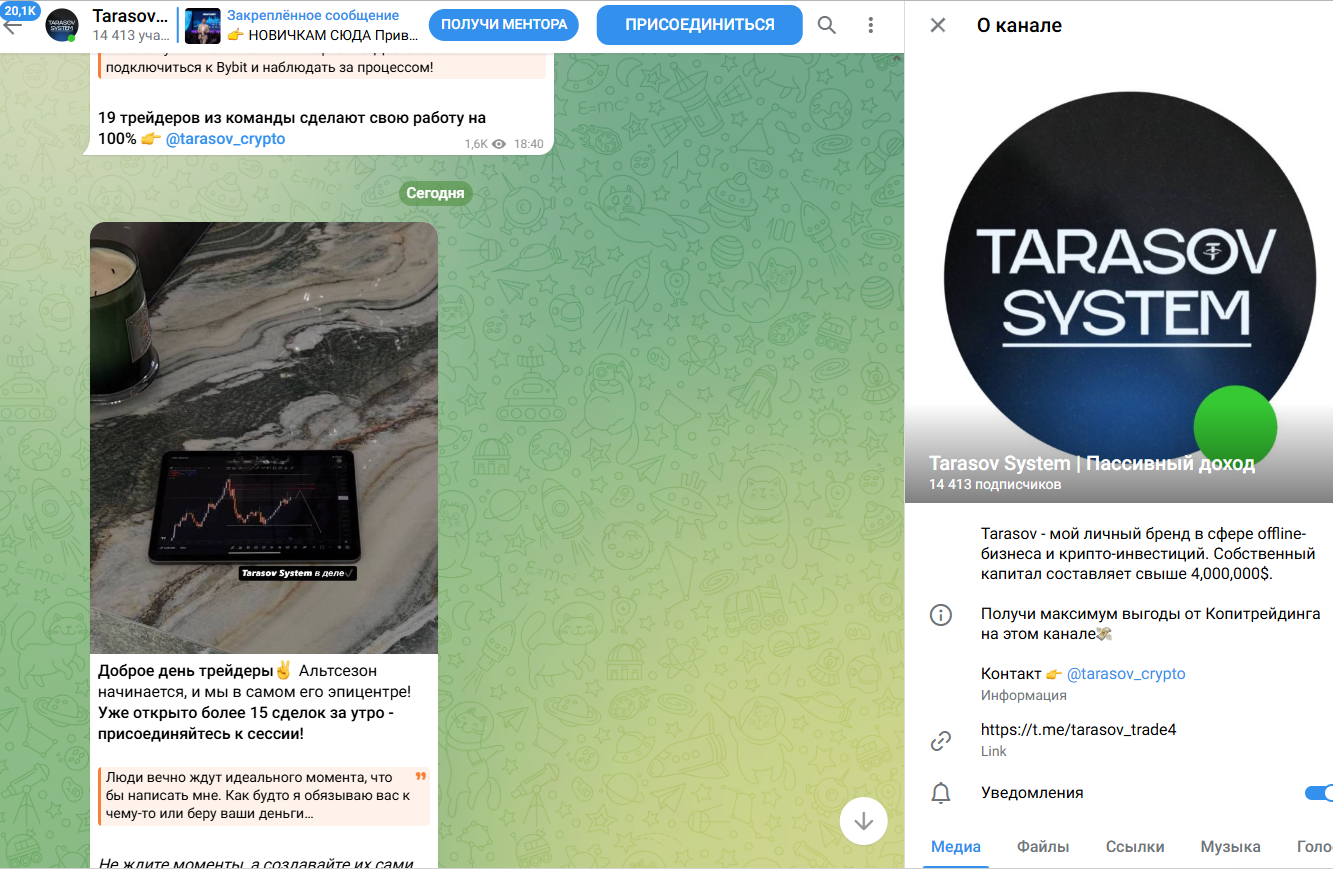
Task: Click the notifications bell icon
Action: 940,792
